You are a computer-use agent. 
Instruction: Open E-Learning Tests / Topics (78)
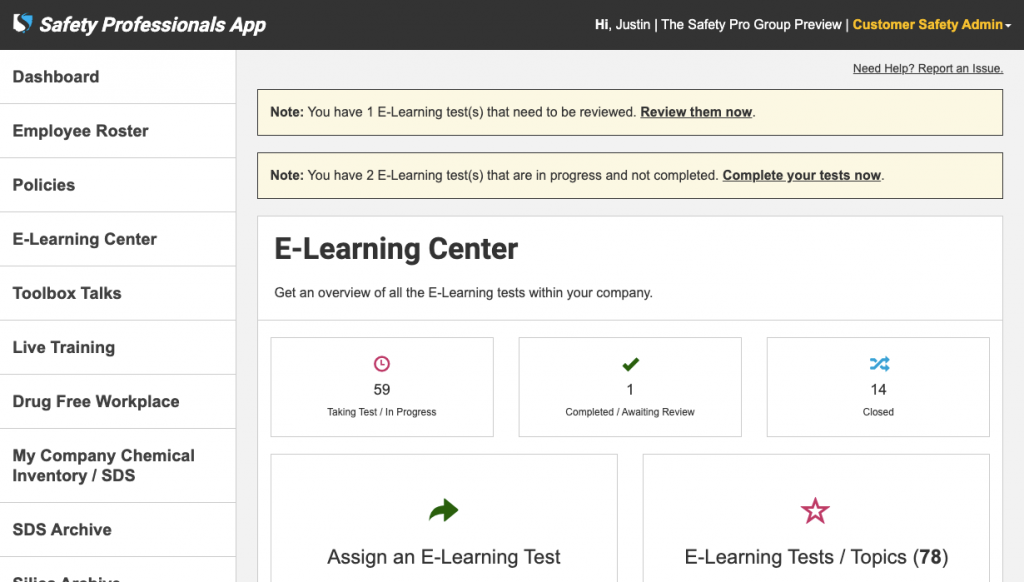click(x=815, y=557)
